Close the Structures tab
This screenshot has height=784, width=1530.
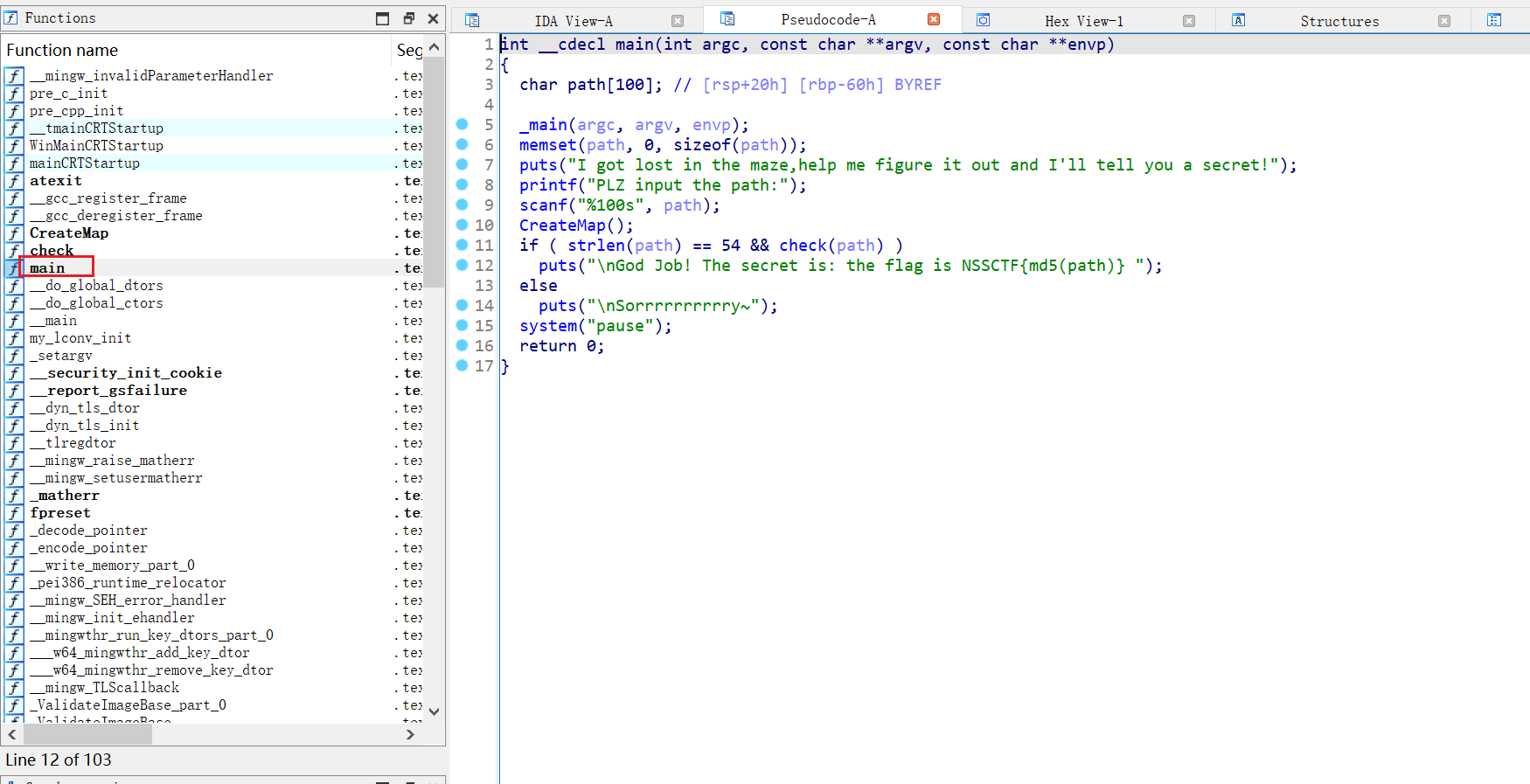1444,21
